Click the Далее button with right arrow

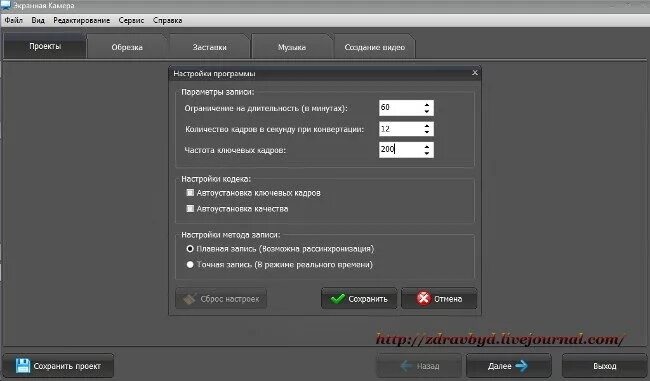pyautogui.click(x=508, y=366)
